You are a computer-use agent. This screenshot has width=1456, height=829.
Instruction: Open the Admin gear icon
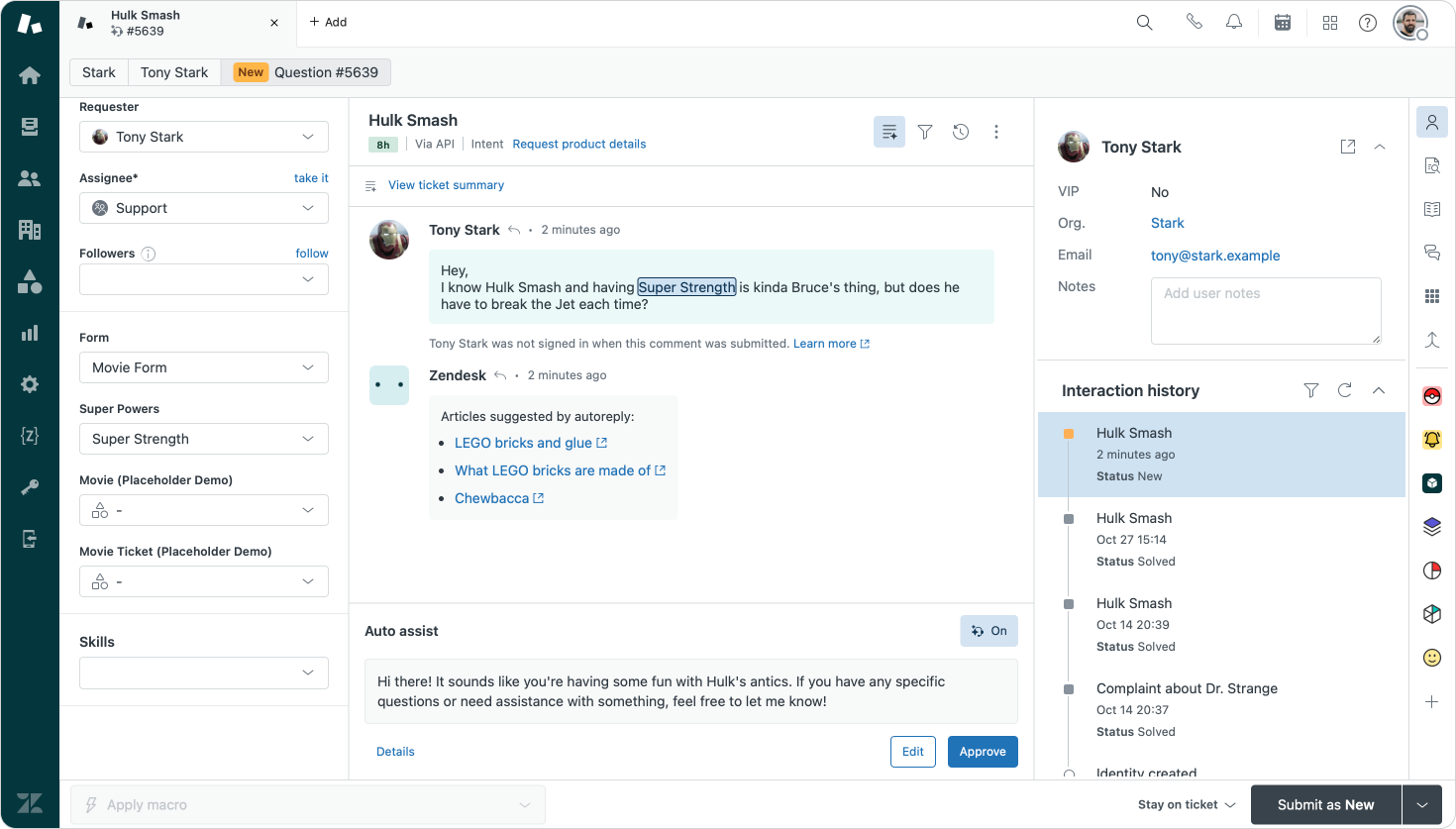click(30, 384)
